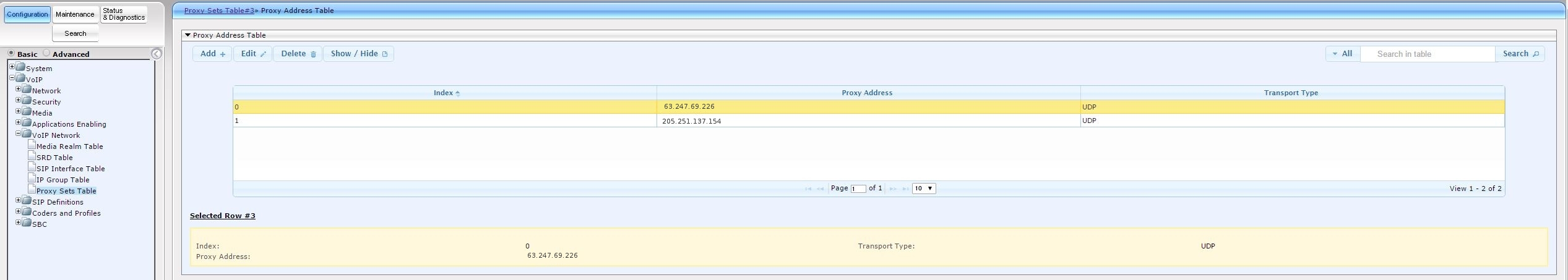1568x280 pixels.
Task: Expand the SIP Definitions tree node
Action: [18, 200]
